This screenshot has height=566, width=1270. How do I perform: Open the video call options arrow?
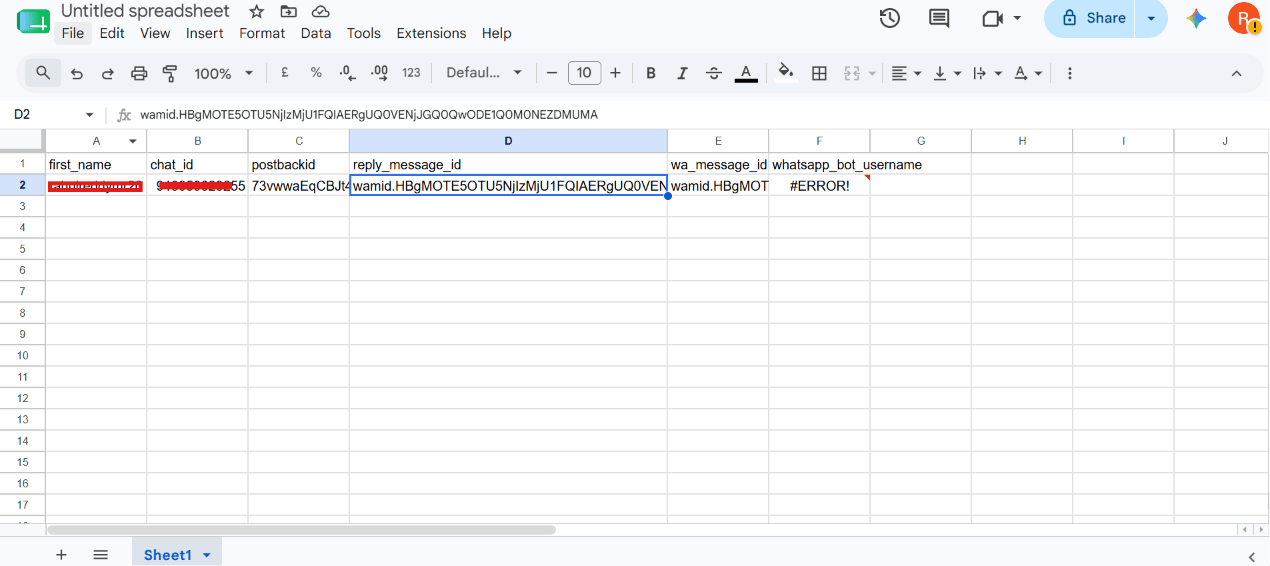pyautogui.click(x=1018, y=18)
